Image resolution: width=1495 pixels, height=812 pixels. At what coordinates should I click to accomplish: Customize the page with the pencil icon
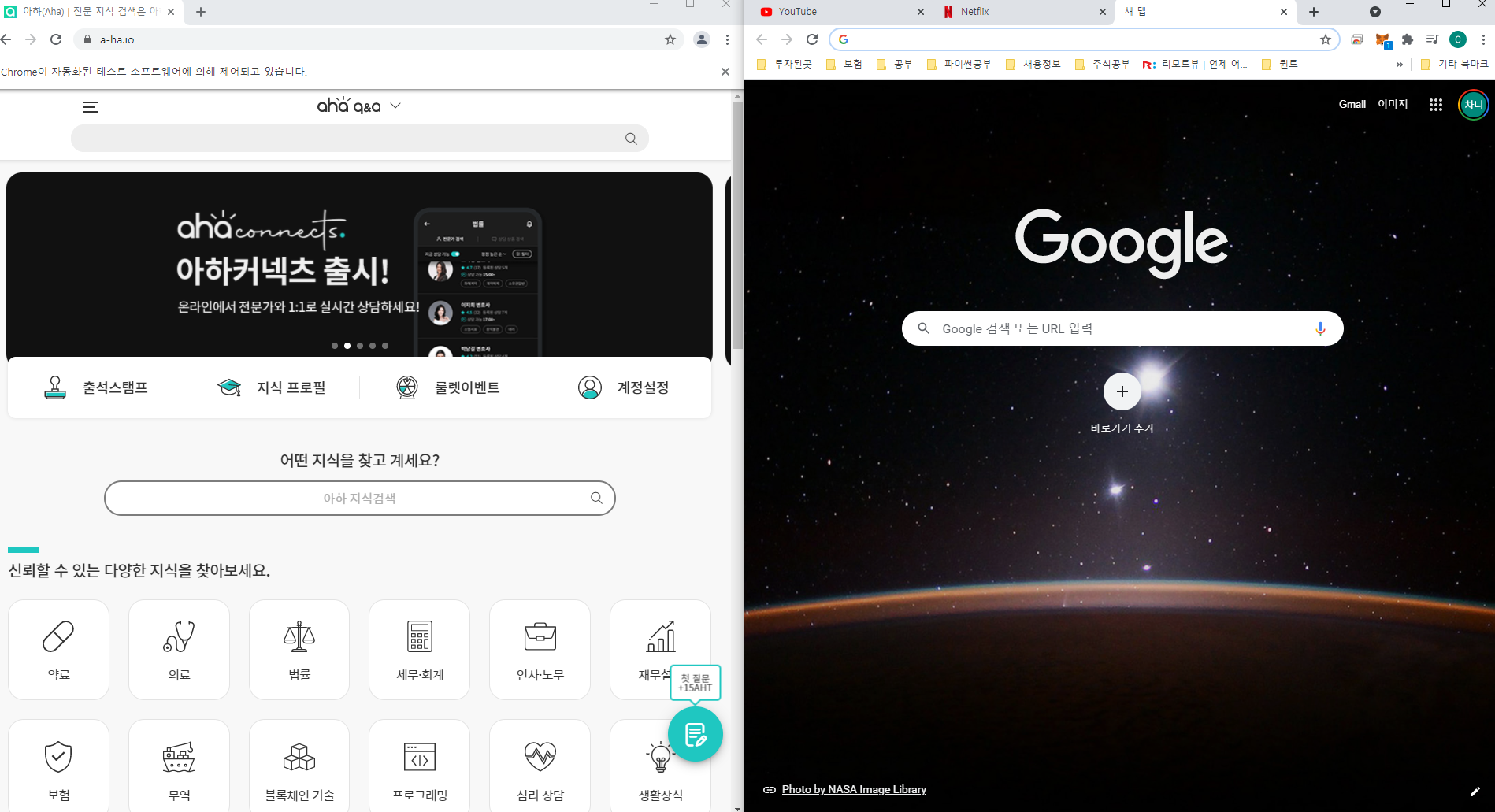1475,791
